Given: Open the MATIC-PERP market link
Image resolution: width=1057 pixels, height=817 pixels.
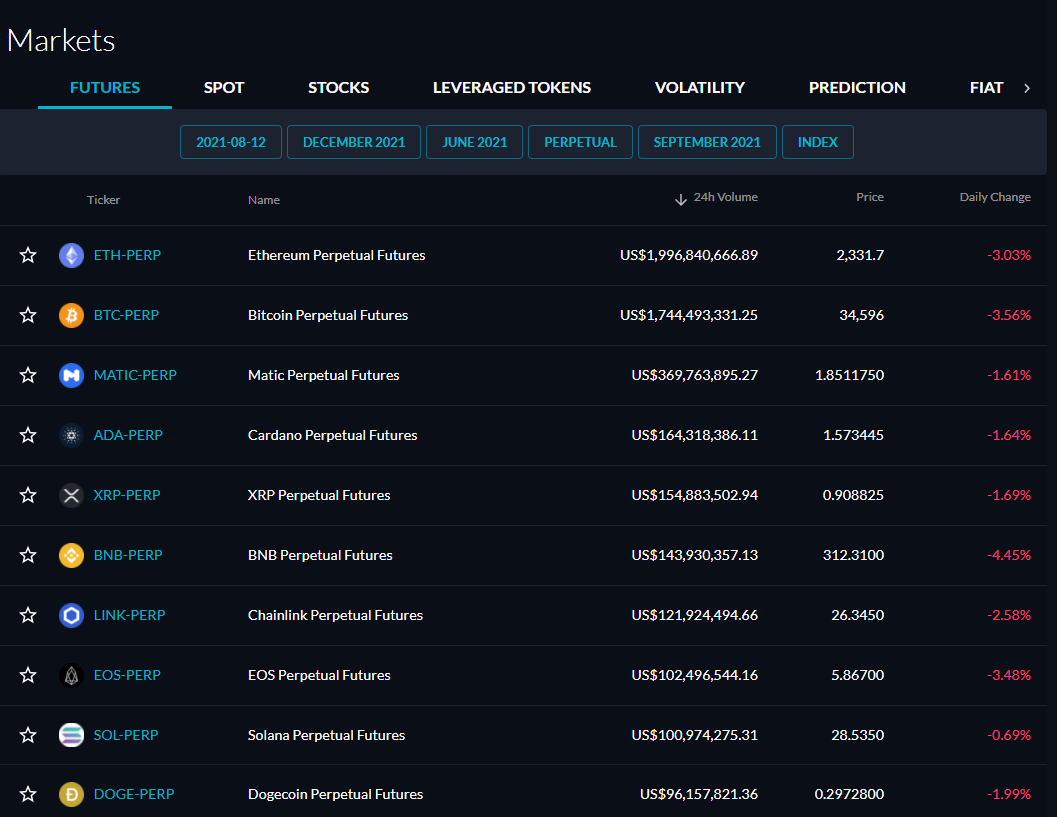Looking at the screenshot, I should pyautogui.click(x=135, y=375).
